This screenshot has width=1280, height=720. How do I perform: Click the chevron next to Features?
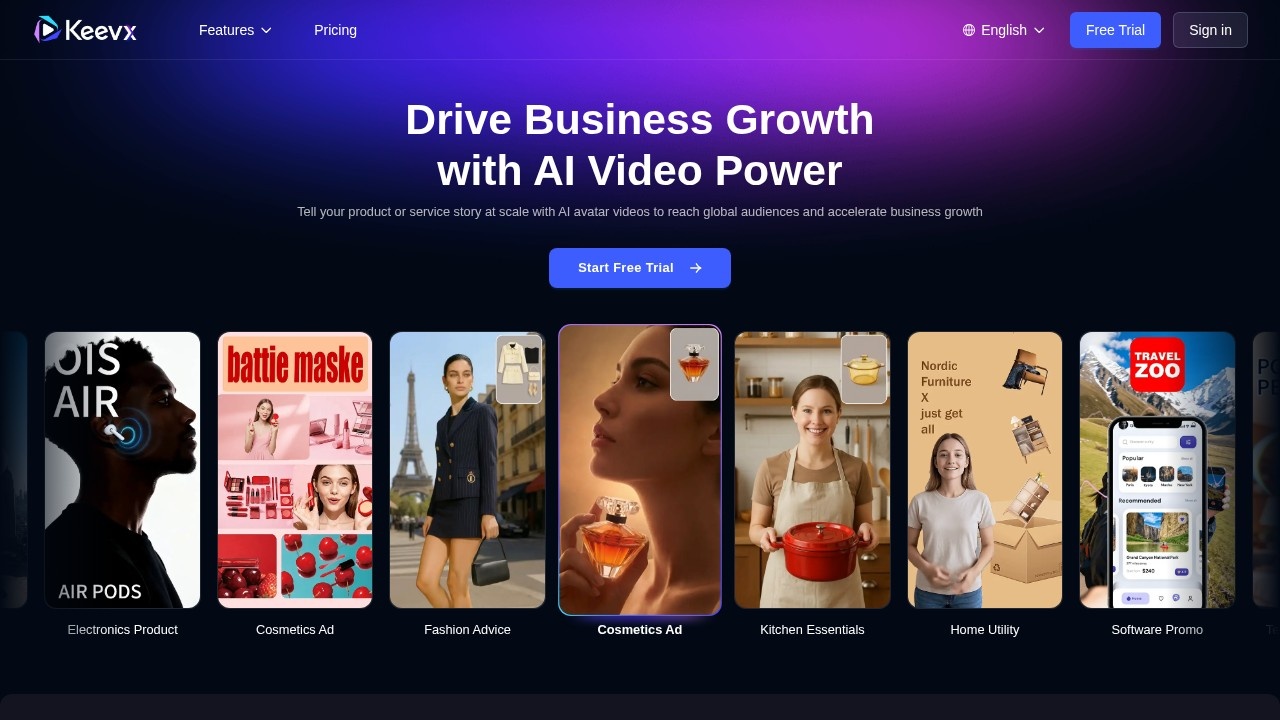[266, 30]
